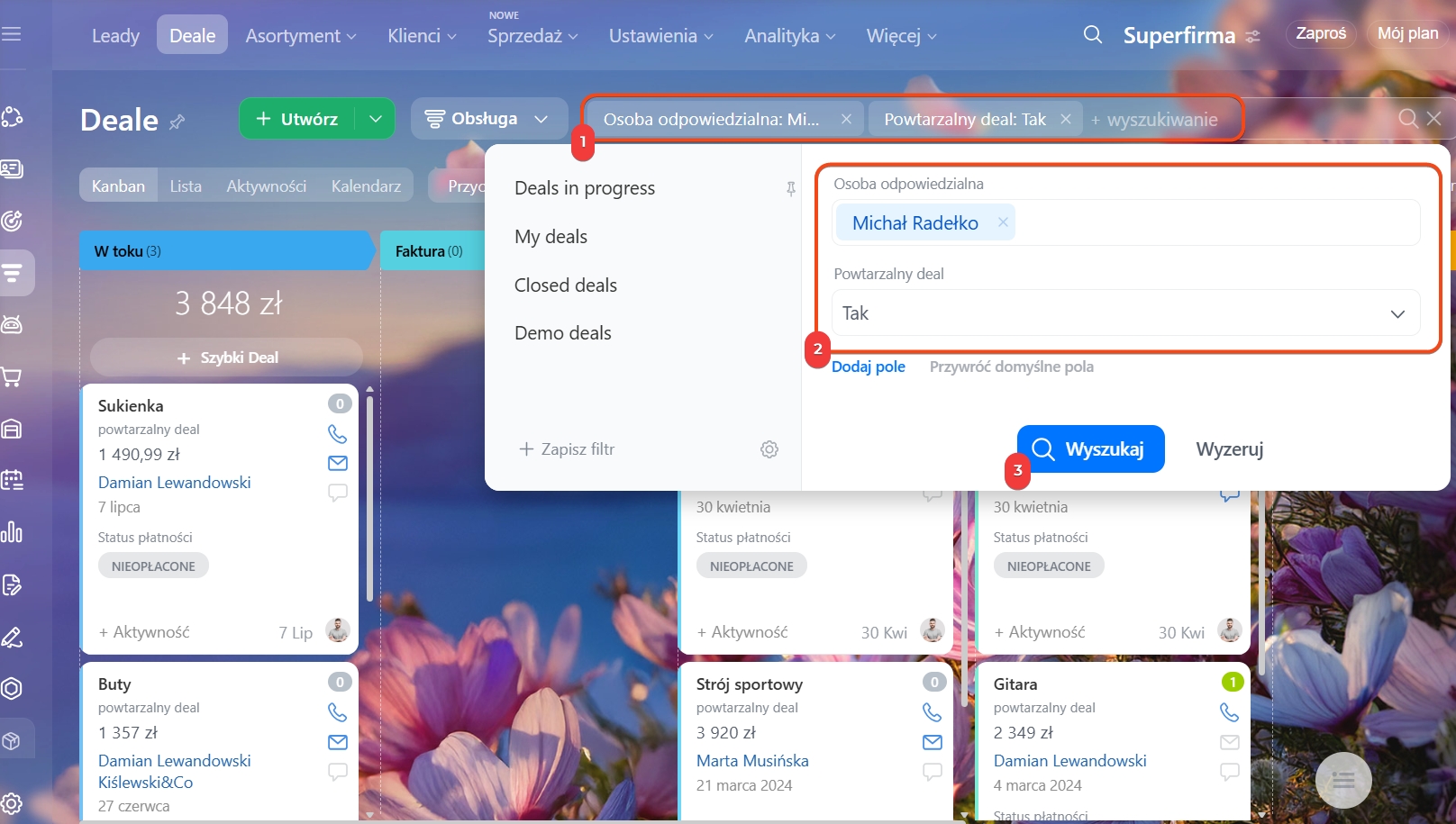Image resolution: width=1456 pixels, height=824 pixels.
Task: Switch to Lista view
Action: 186,186
